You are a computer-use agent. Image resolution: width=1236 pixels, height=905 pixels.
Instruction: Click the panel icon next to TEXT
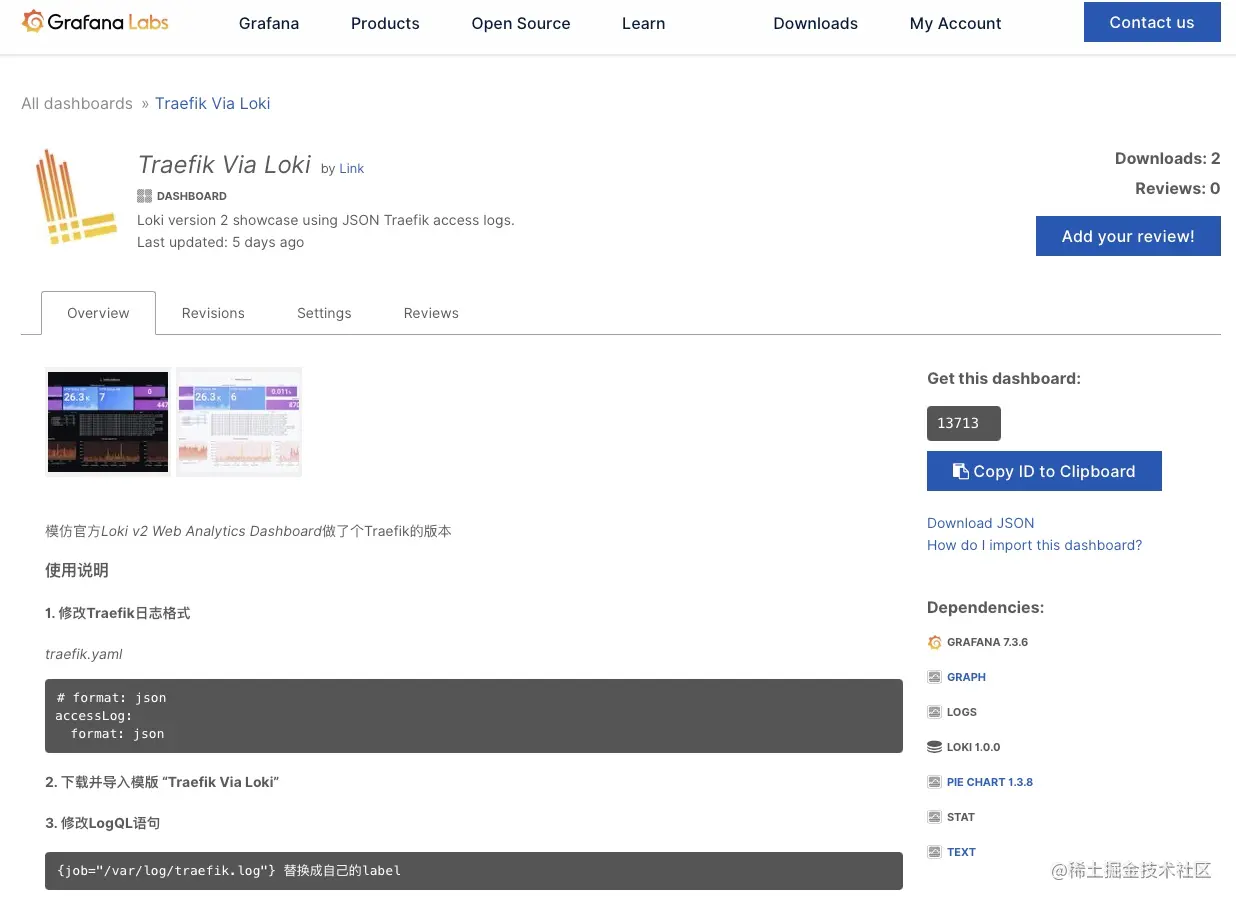click(x=934, y=852)
